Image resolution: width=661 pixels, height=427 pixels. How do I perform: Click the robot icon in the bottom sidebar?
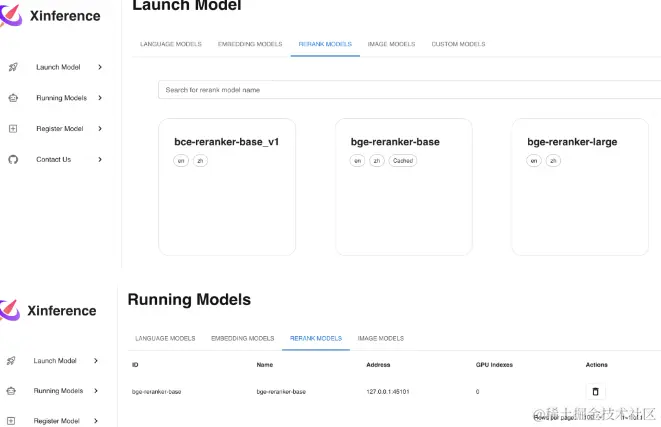(x=11, y=391)
